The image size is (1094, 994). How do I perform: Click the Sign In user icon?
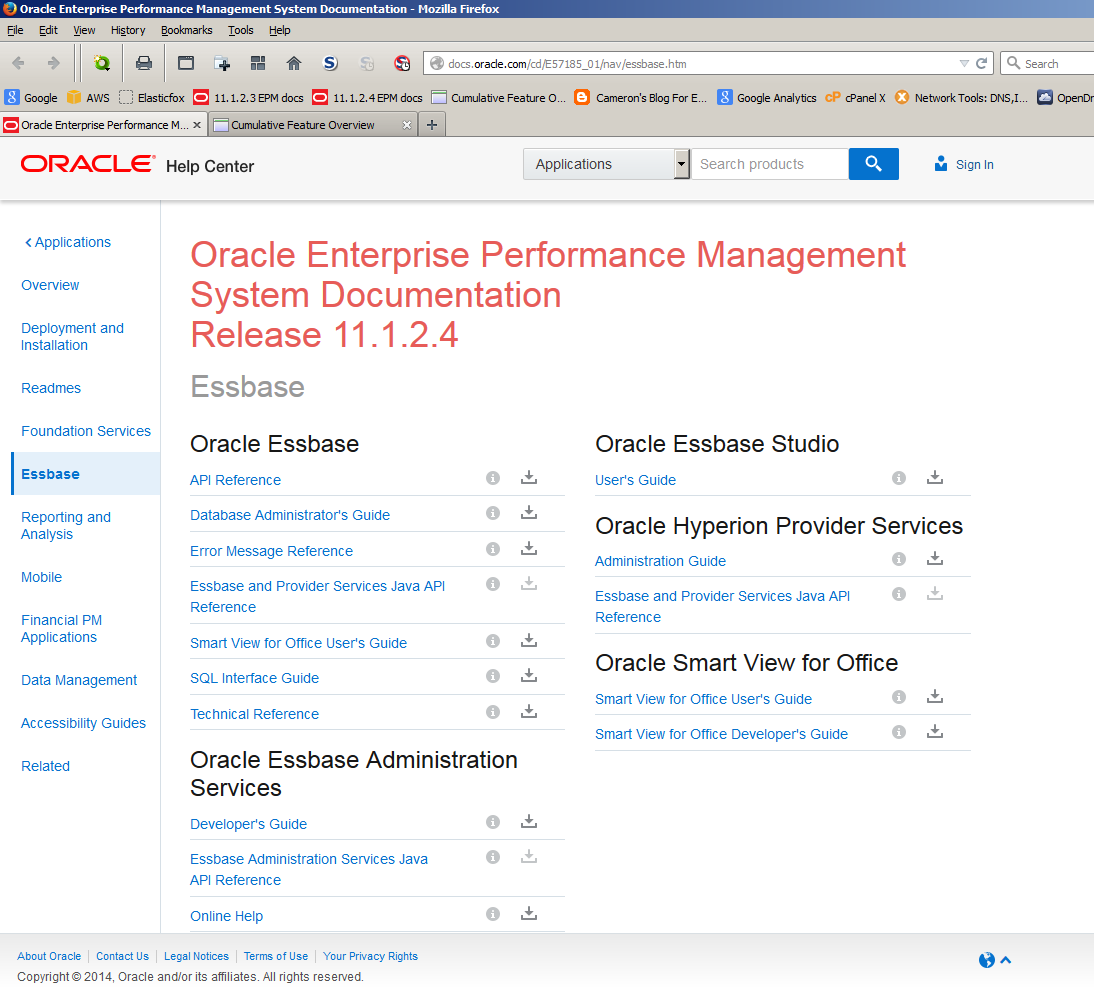[941, 164]
